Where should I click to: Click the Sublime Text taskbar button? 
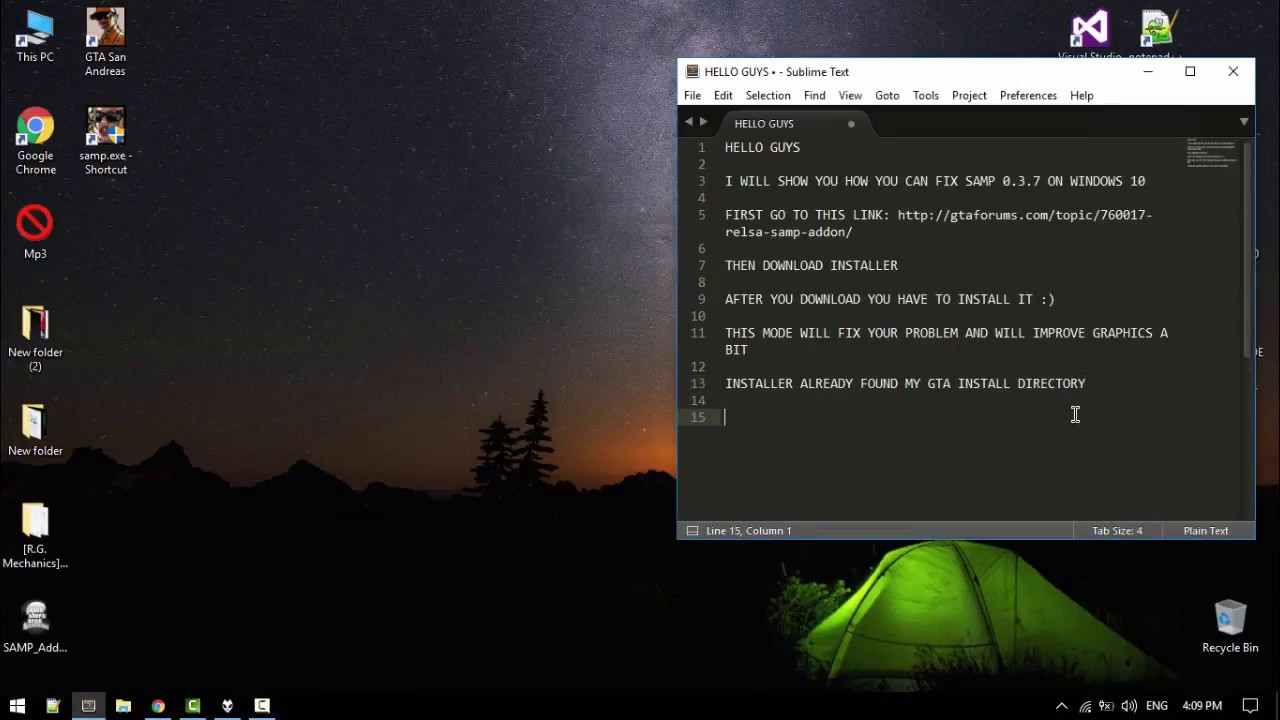point(88,705)
